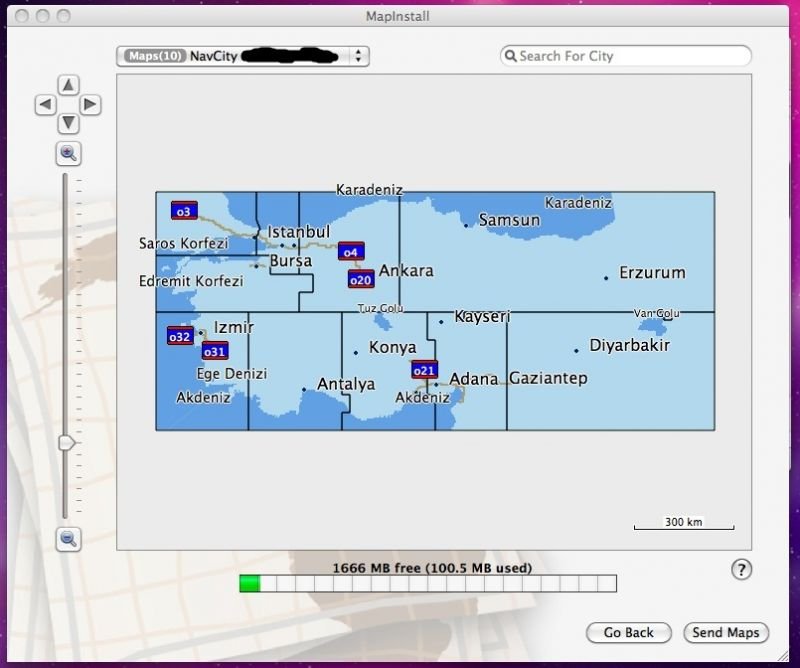The image size is (800, 668).
Task: Click the zoom level slider handle
Action: pos(67,442)
